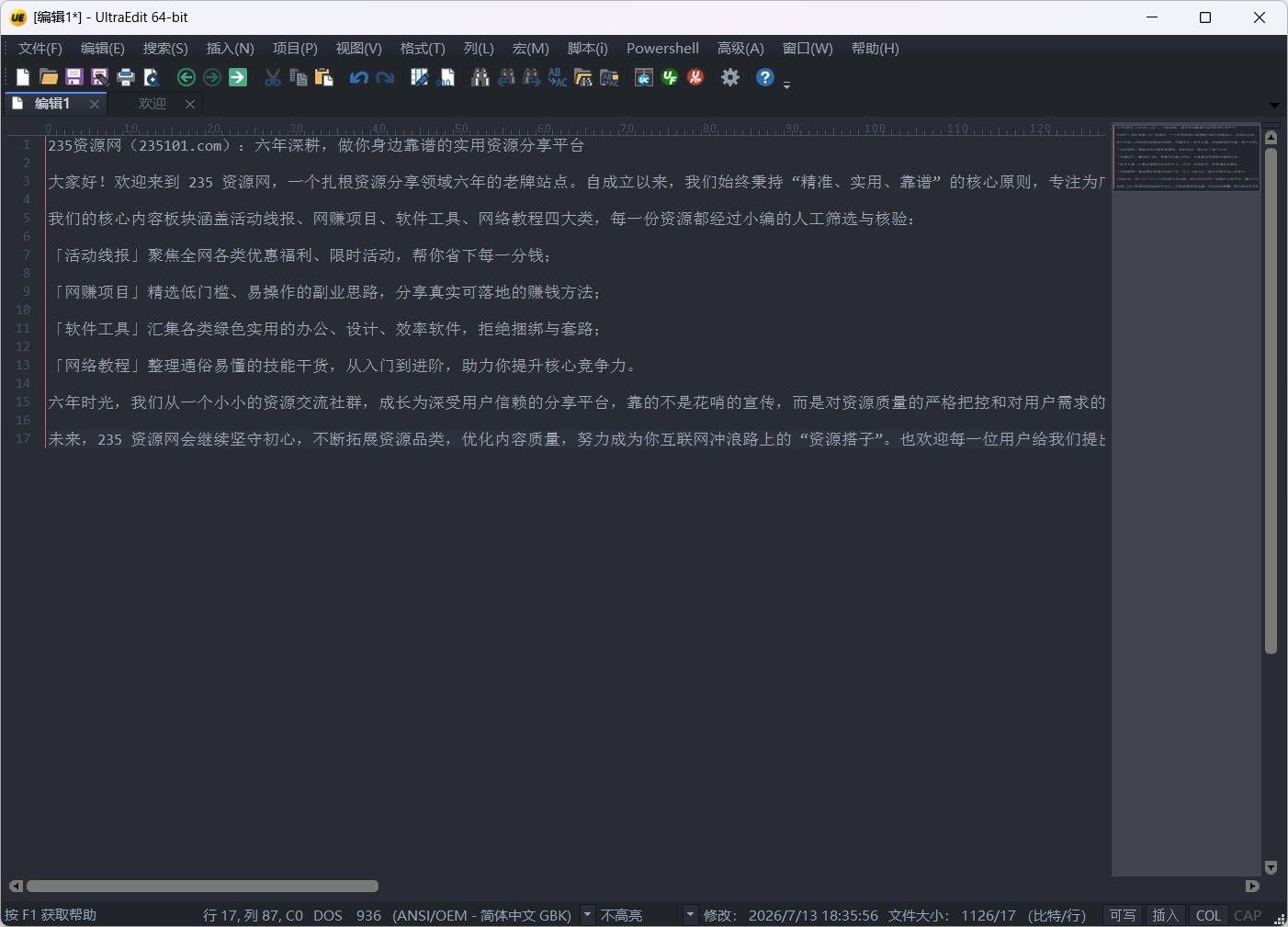Click the 行 17, 列 87 position indicator

253,915
